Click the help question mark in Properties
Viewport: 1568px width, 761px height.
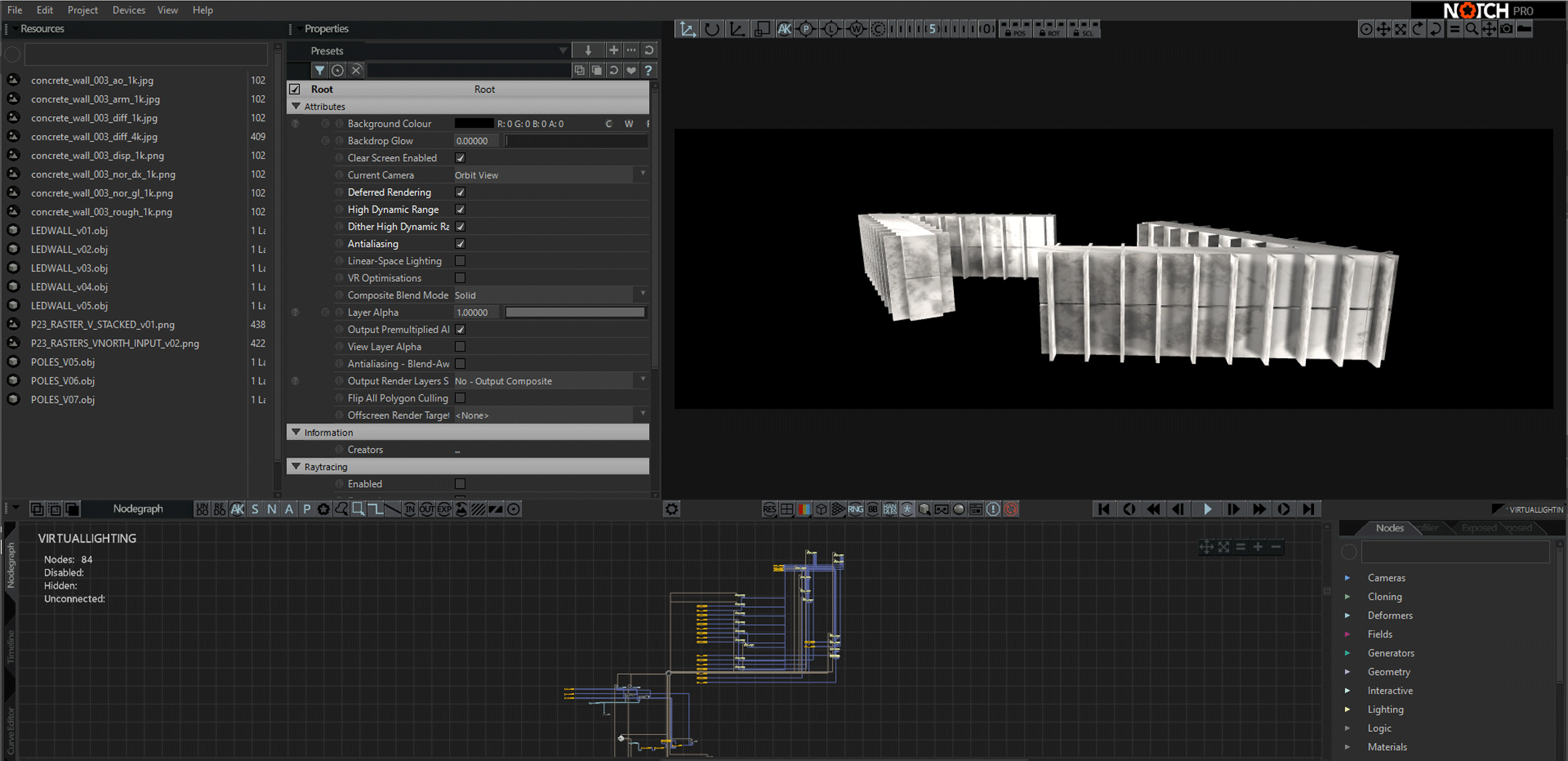pyautogui.click(x=648, y=70)
